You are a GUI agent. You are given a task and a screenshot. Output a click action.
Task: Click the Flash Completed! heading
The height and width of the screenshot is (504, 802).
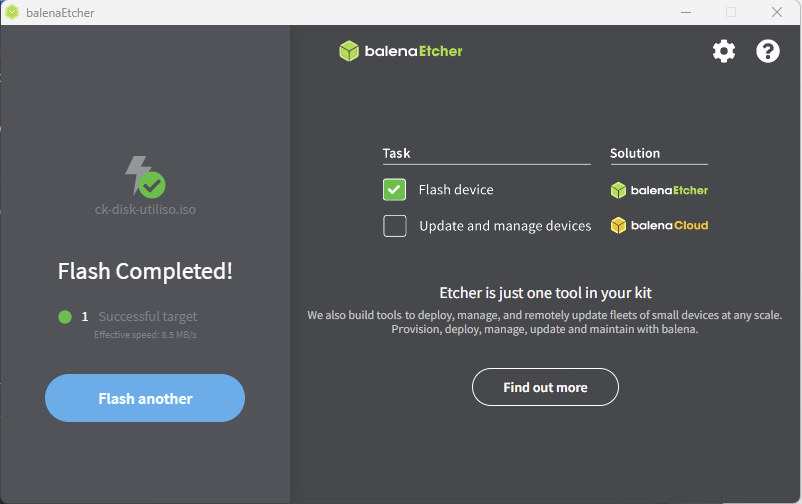[145, 271]
